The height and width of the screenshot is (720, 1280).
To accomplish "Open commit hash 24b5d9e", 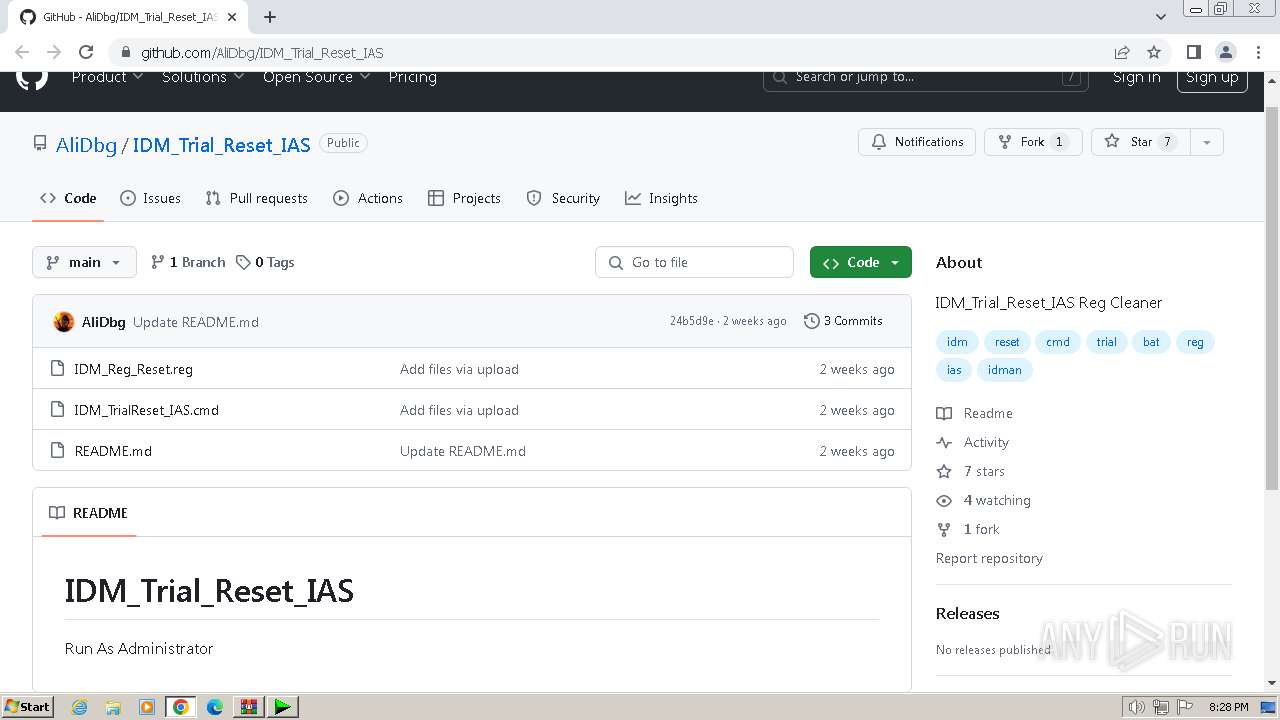I will pos(692,321).
